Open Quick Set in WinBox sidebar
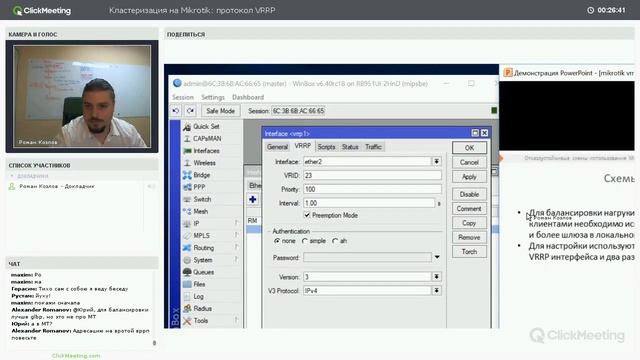The height and width of the screenshot is (360, 640). 206,127
